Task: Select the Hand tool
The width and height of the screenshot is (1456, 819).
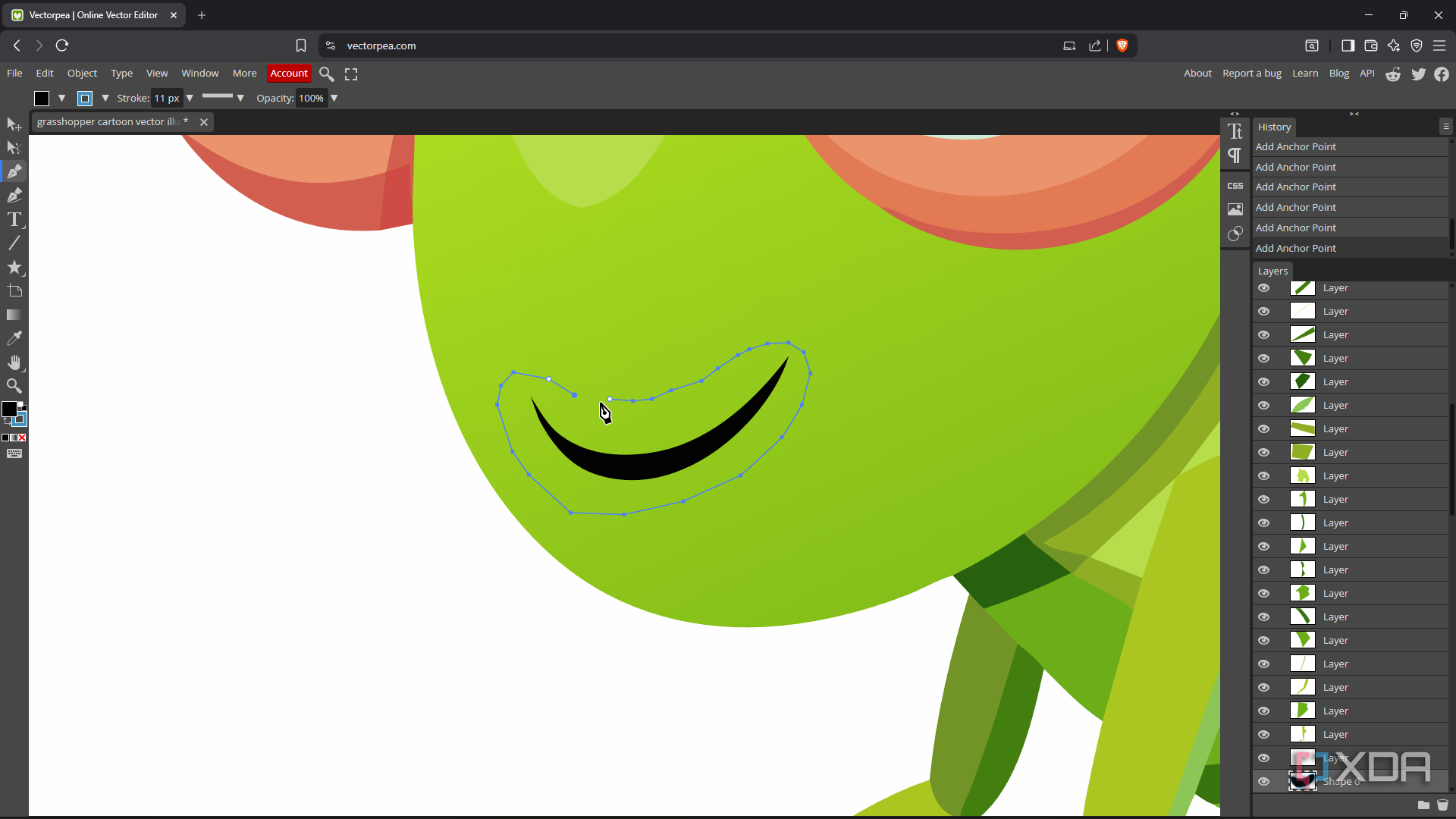Action: point(14,362)
